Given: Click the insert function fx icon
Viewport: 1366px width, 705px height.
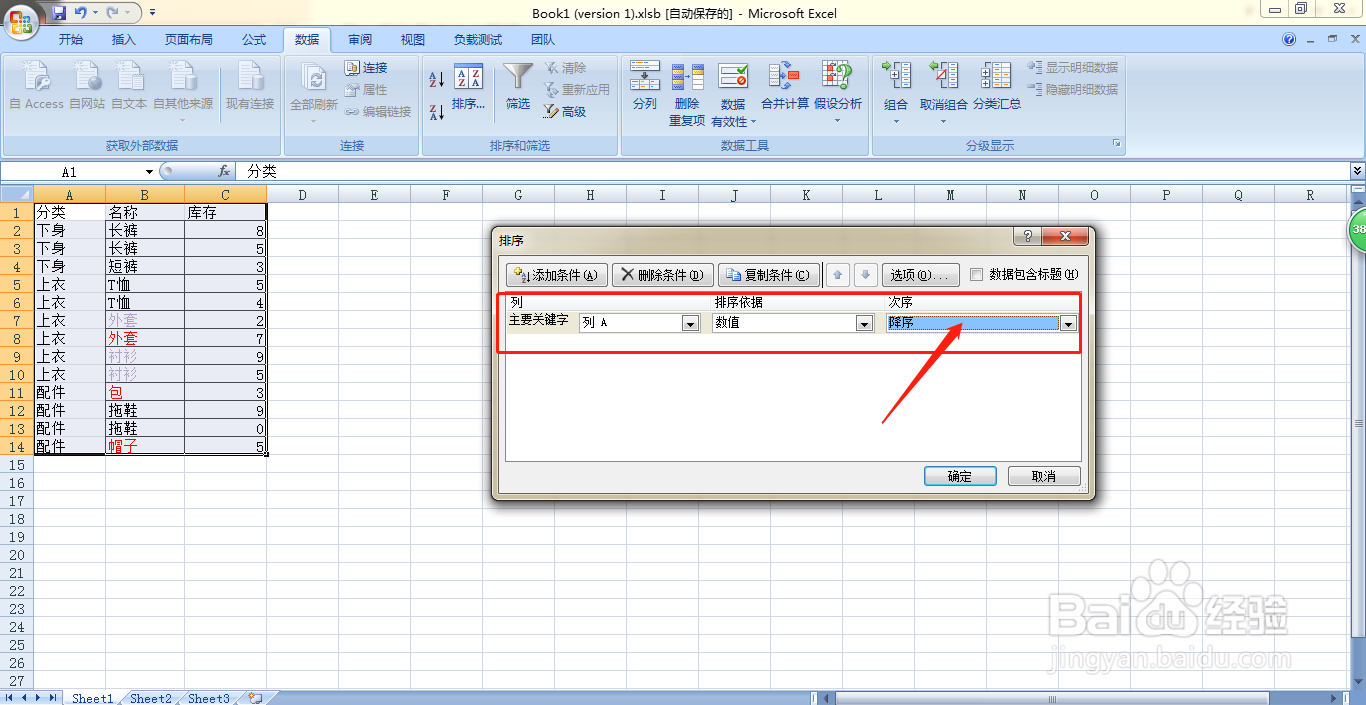Looking at the screenshot, I should point(224,172).
